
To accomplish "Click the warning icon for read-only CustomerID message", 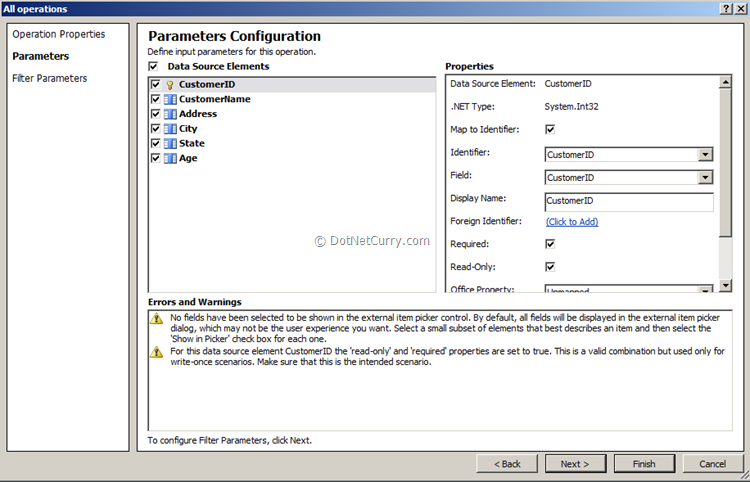I will tap(156, 352).
